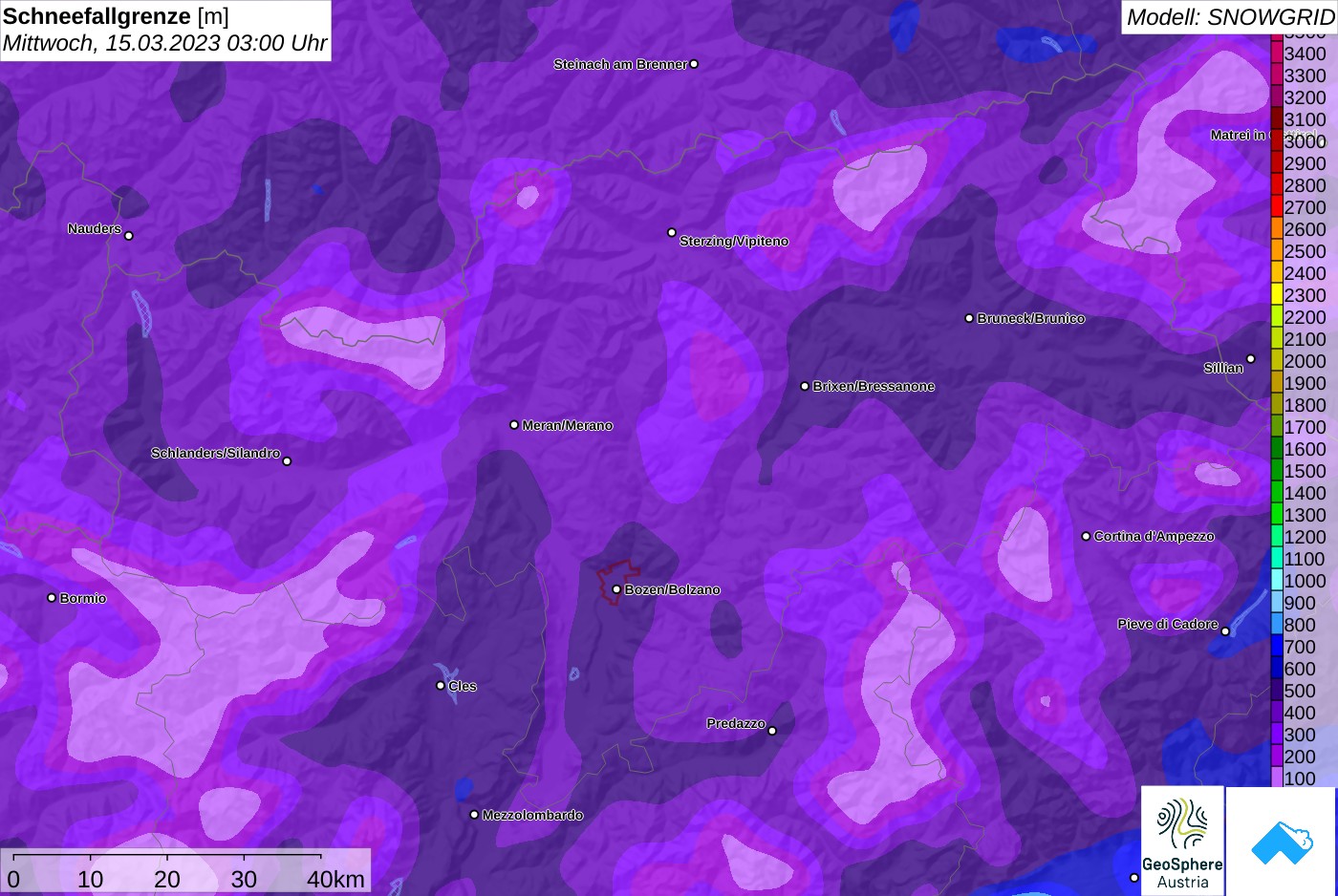Click the Cortina d'Ampezzo location dot
The height and width of the screenshot is (896, 1338).
pyautogui.click(x=1086, y=536)
